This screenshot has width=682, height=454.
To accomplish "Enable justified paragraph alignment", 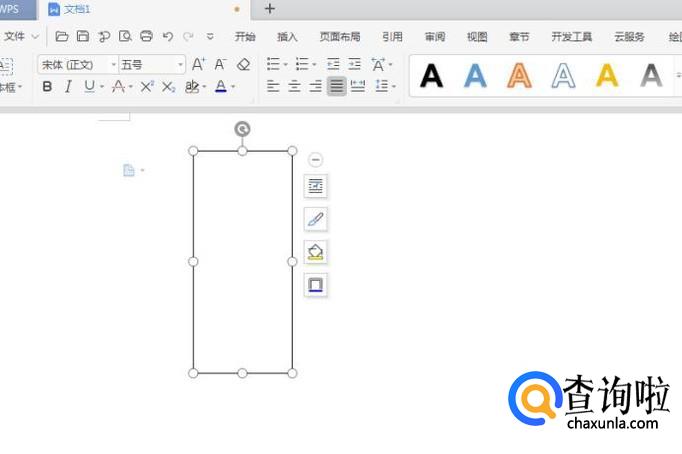I will 336,87.
